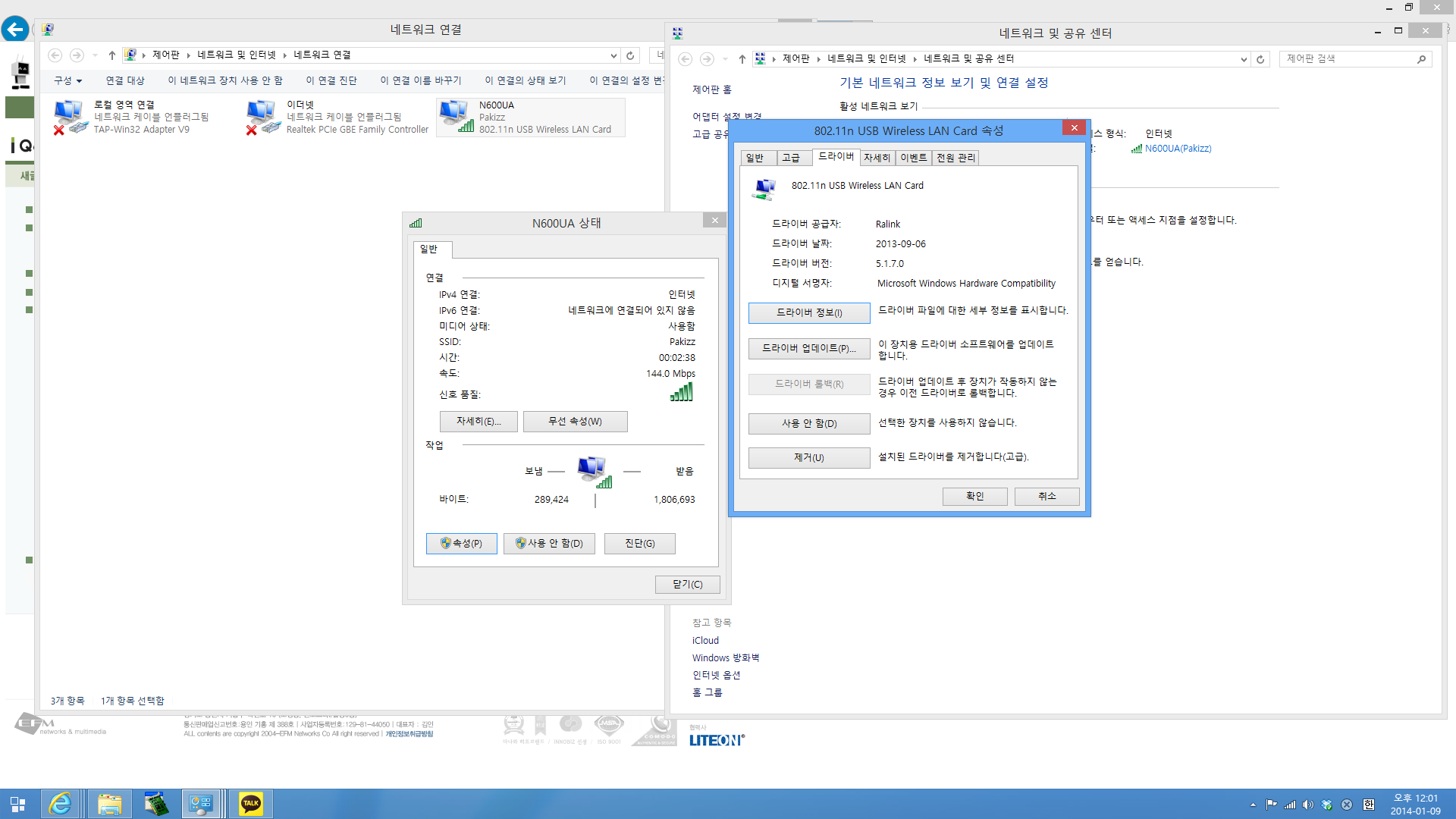Switch to the 전원 관리 tab
Screen dimensions: 1456x819
955,158
